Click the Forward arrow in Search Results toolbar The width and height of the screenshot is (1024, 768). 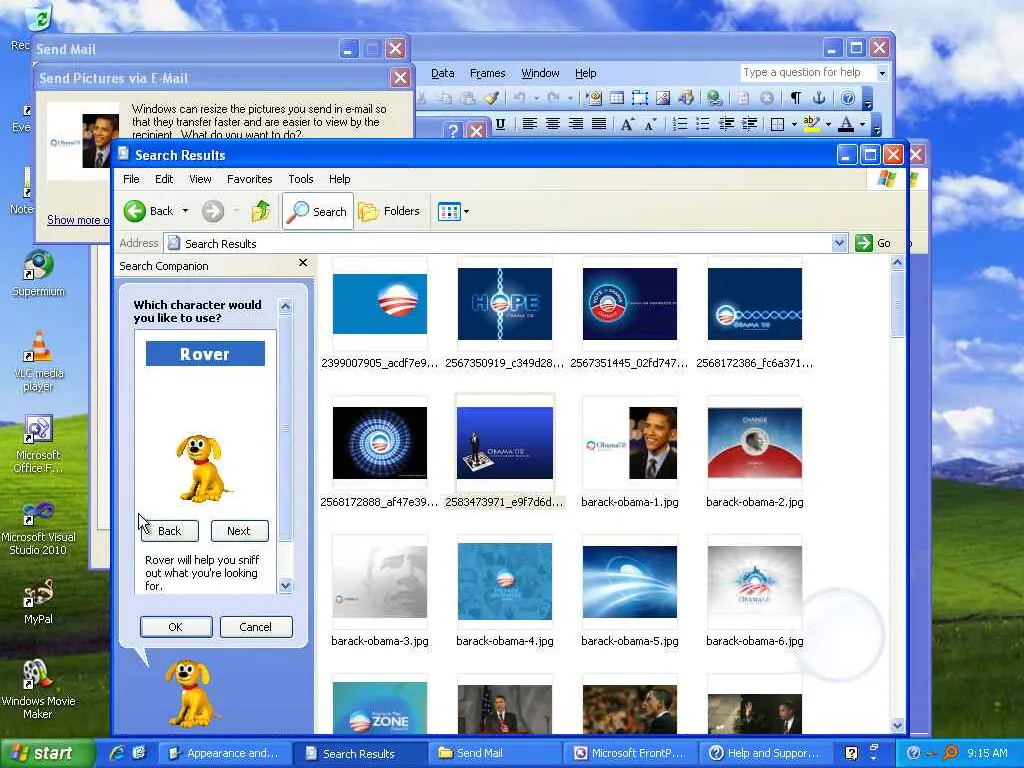tap(213, 211)
